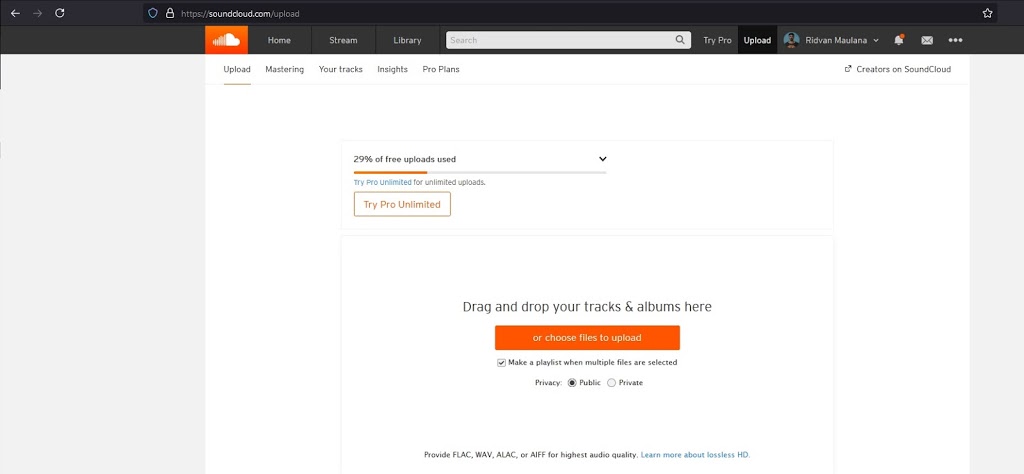This screenshot has width=1024, height=474.
Task: Click Try Pro in header
Action: 717,40
